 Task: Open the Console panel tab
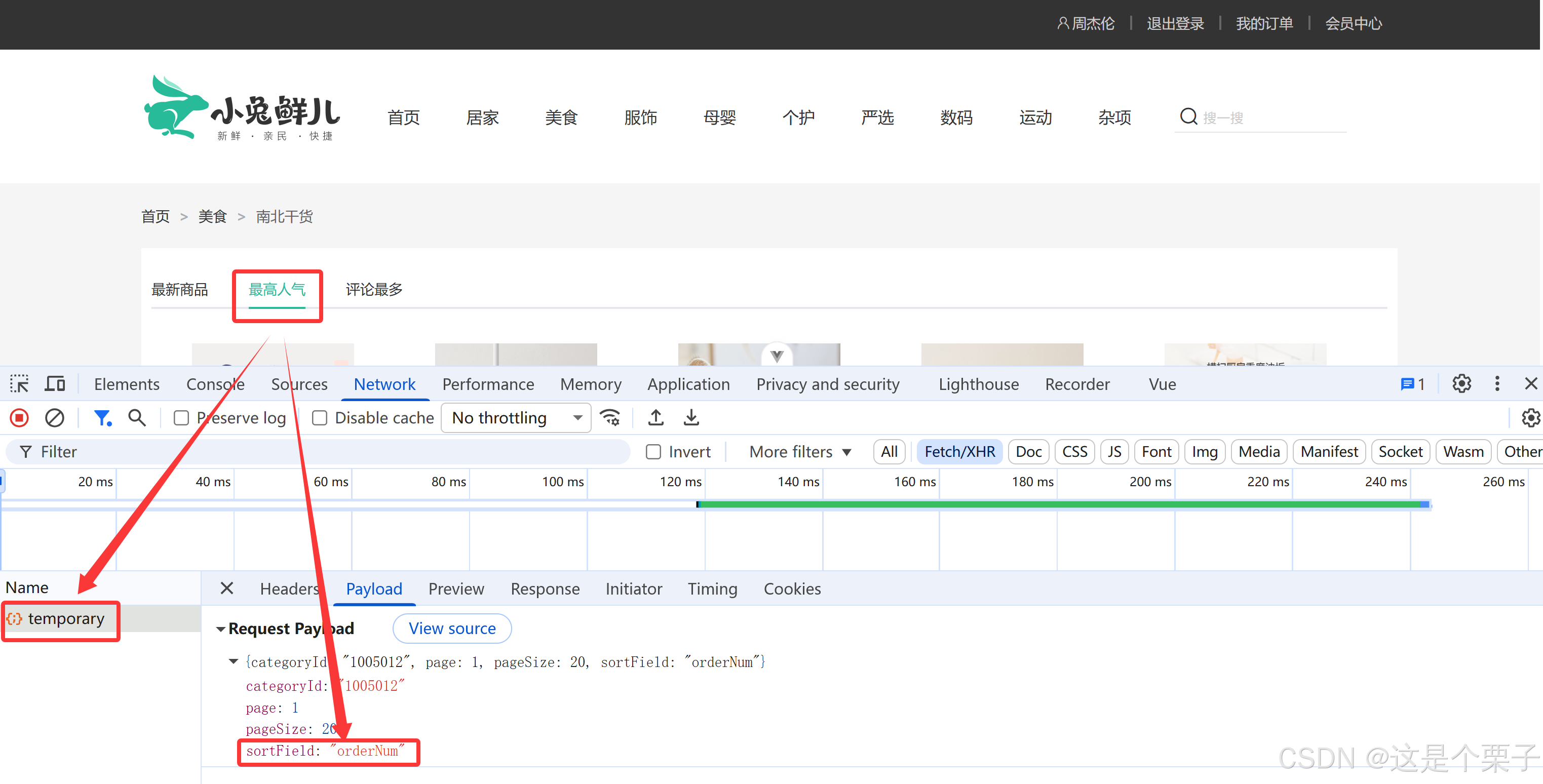tap(215, 384)
